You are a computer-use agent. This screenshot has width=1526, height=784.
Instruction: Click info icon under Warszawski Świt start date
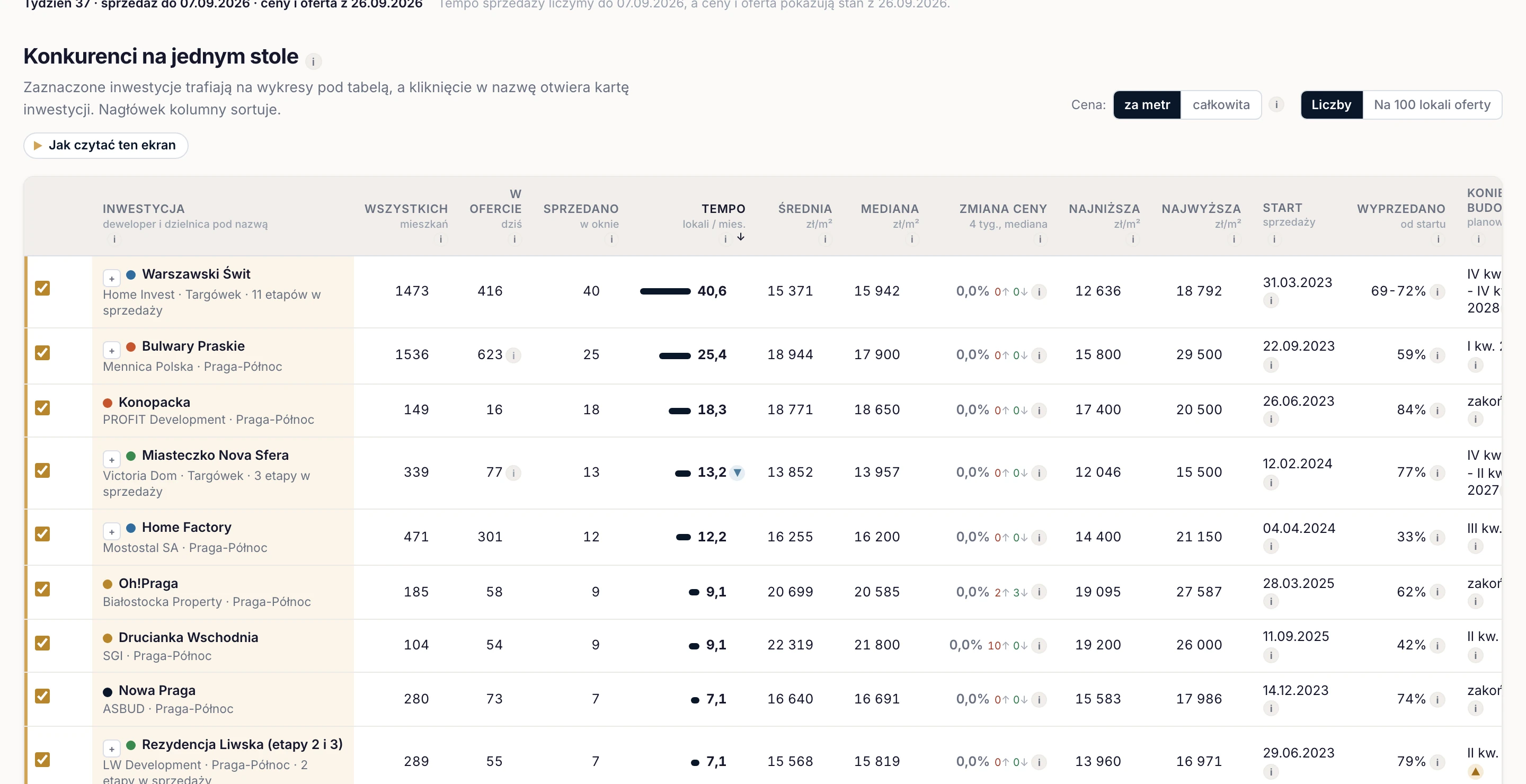pos(1271,300)
